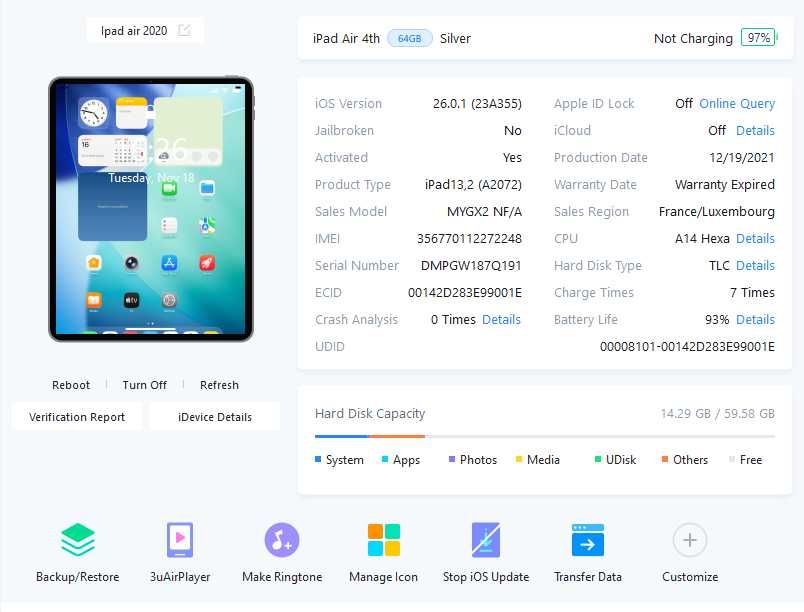Click iOS version 26.0.1 (23A355)

click(x=477, y=104)
